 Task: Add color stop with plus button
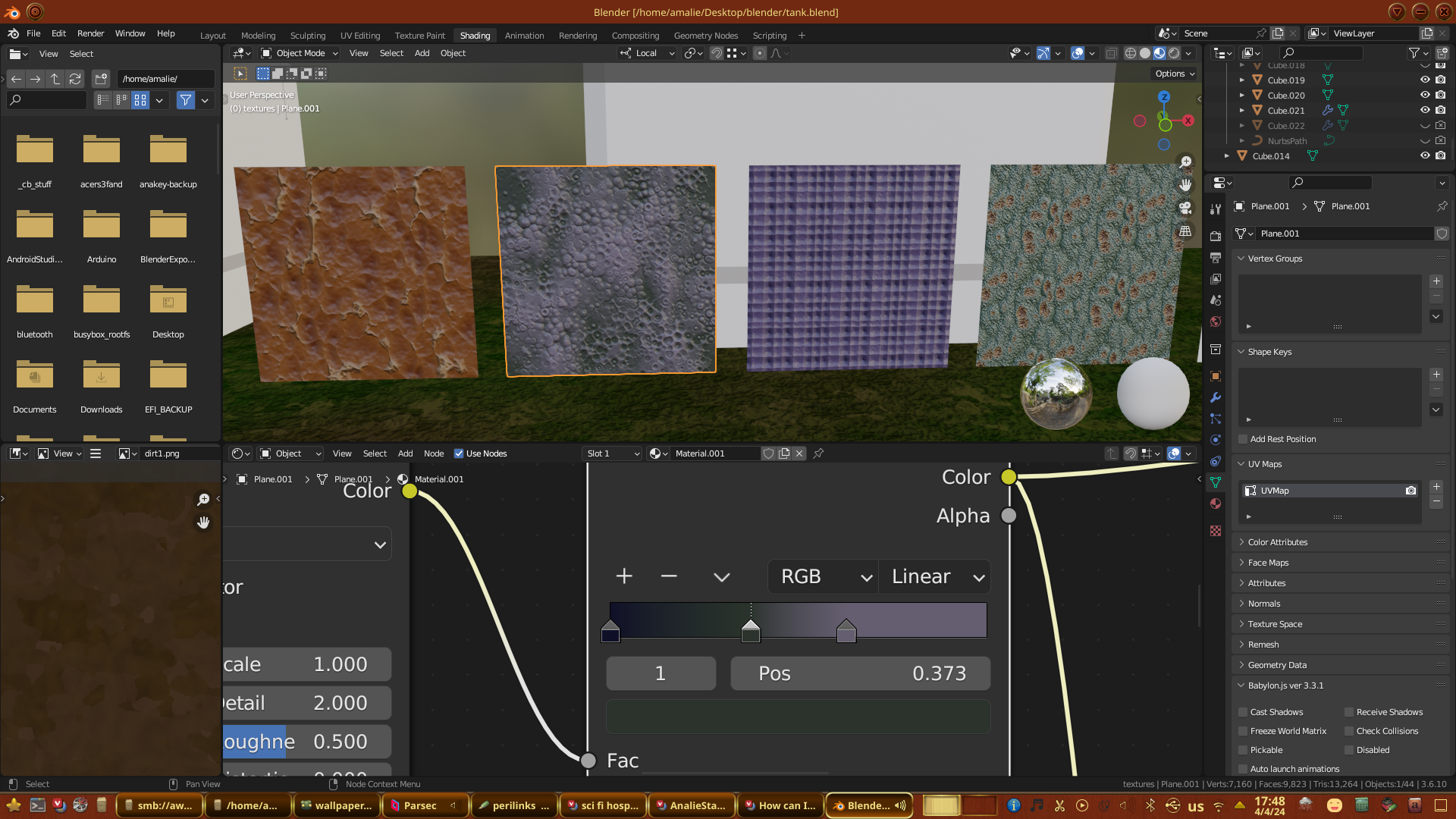pos(624,576)
